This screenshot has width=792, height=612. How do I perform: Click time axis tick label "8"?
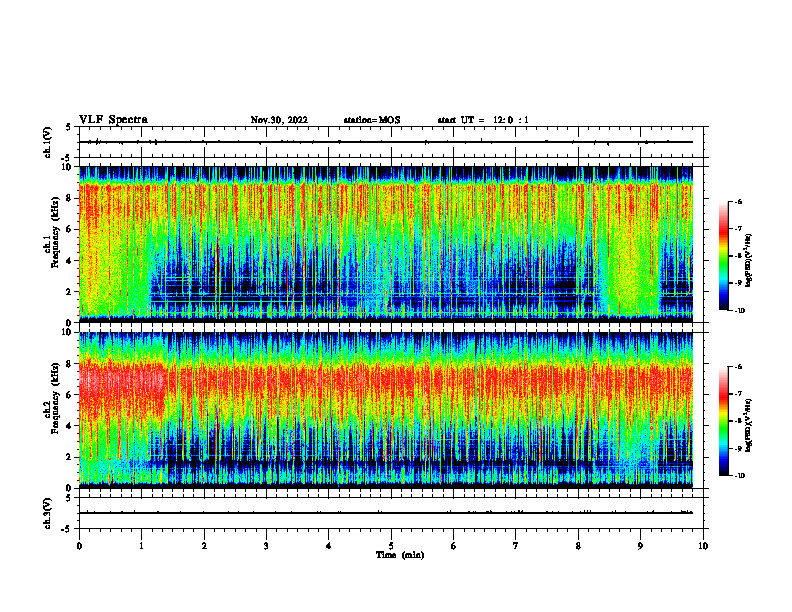[x=578, y=546]
